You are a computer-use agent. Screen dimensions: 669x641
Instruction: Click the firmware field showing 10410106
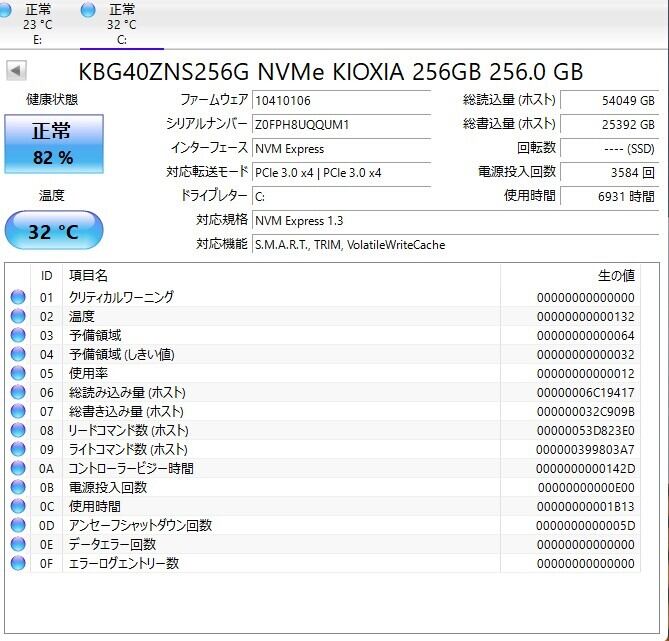[x=340, y=101]
